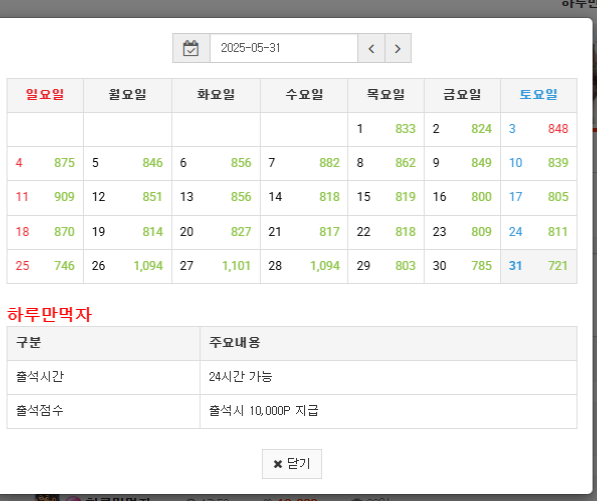Click the 하루만먹자 red heading

click(49, 314)
